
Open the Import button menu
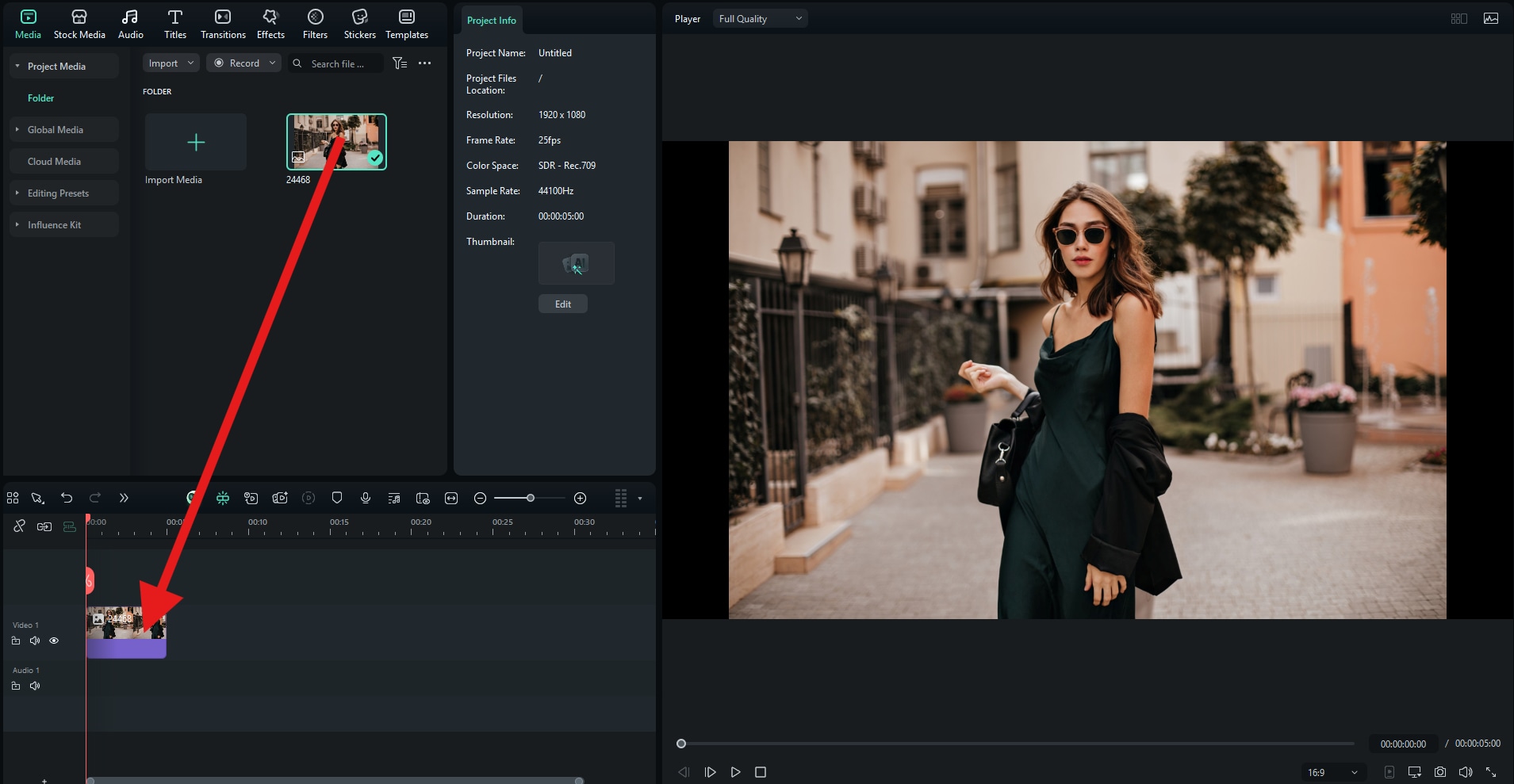[171, 63]
